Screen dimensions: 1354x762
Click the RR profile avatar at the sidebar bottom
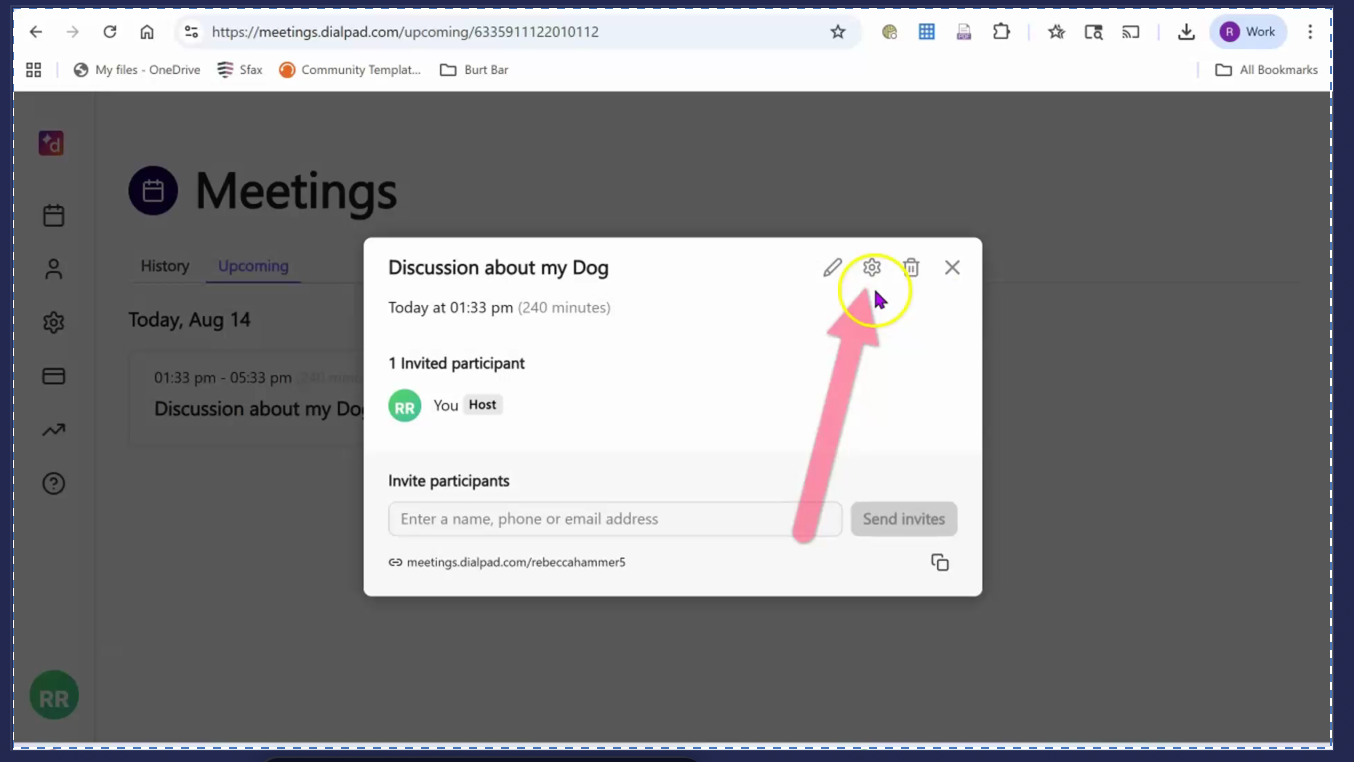[x=54, y=696]
